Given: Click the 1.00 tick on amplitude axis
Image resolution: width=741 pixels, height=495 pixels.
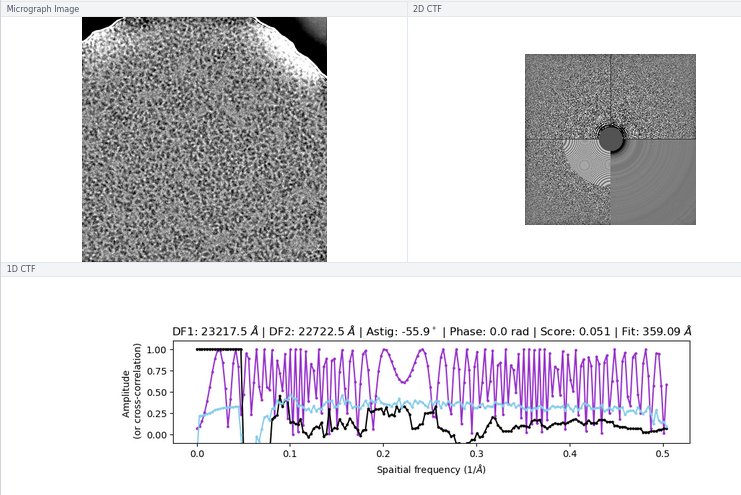Looking at the screenshot, I should tap(156, 350).
